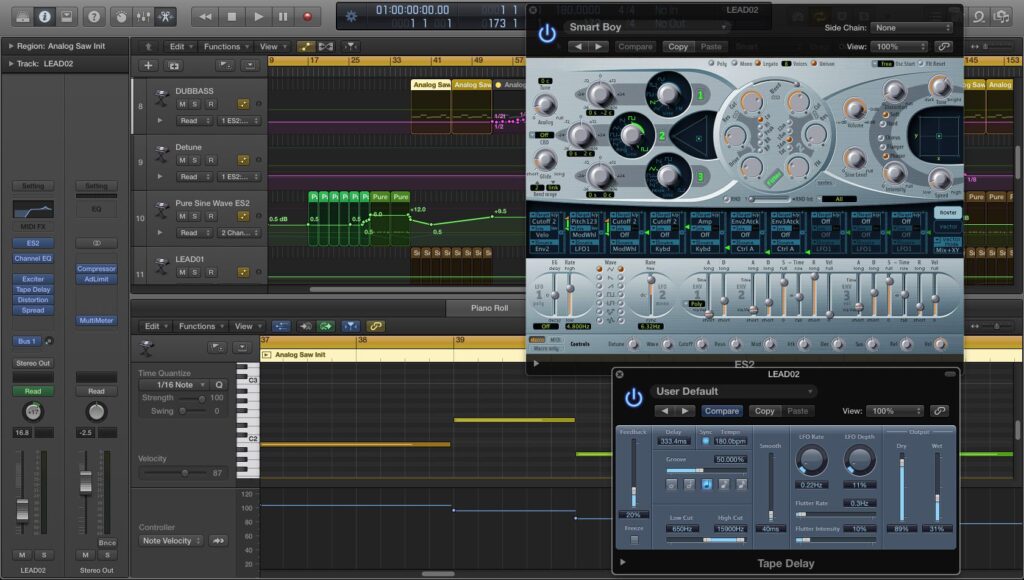Solo the Detune track

[x=194, y=160]
